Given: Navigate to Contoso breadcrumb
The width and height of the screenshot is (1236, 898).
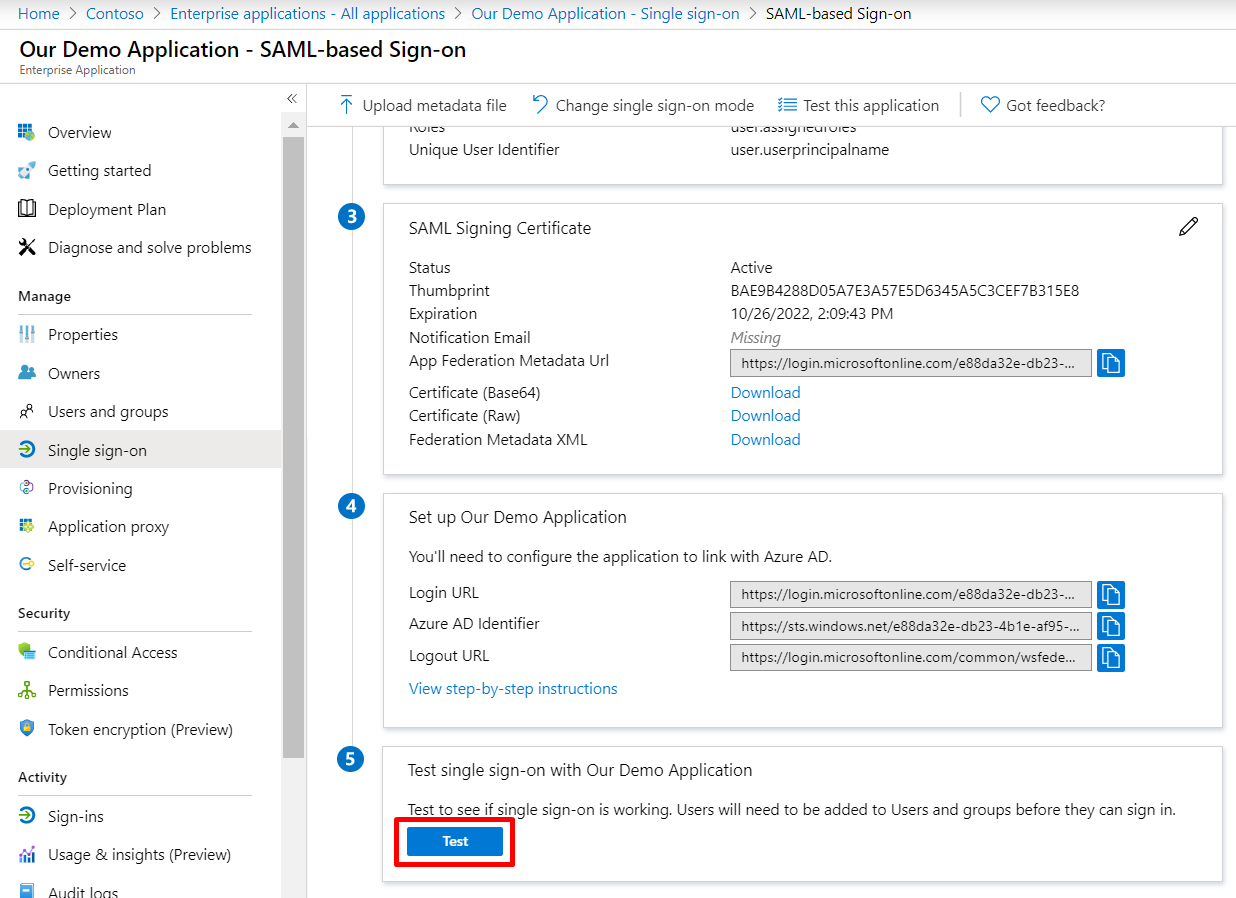Looking at the screenshot, I should tap(115, 14).
